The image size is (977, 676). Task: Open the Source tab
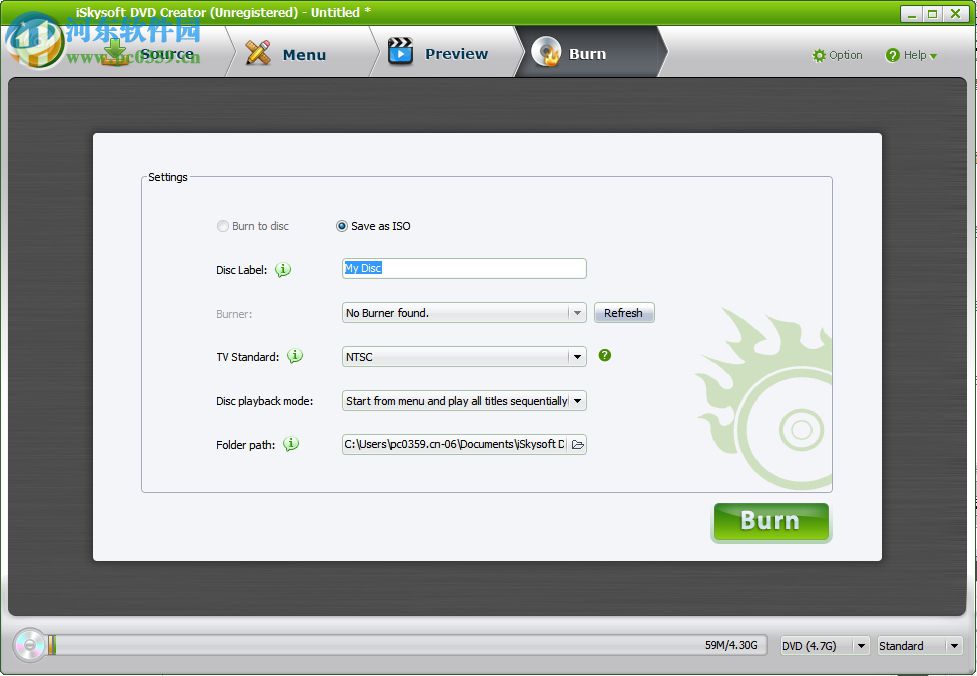148,54
